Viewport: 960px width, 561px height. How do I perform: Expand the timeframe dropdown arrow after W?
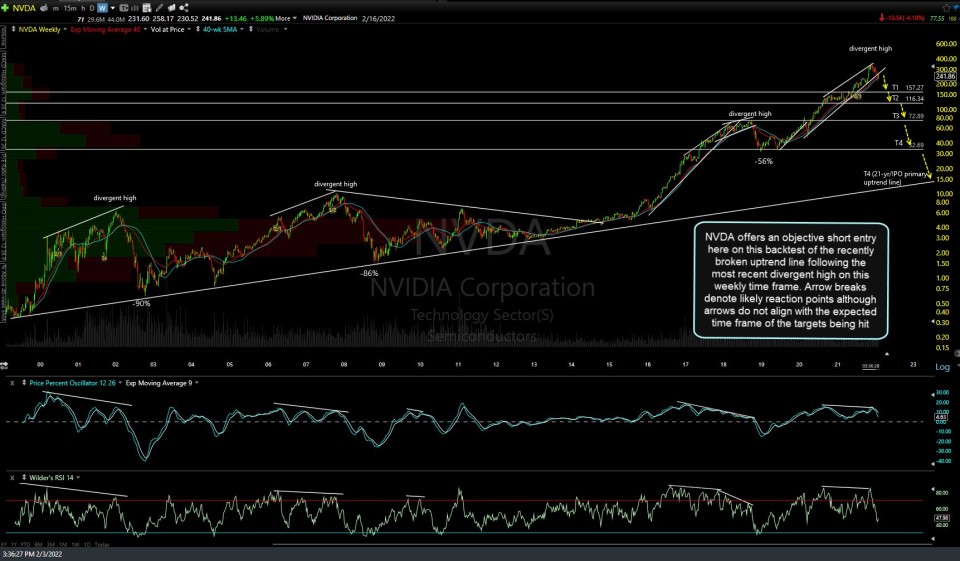tap(114, 7)
